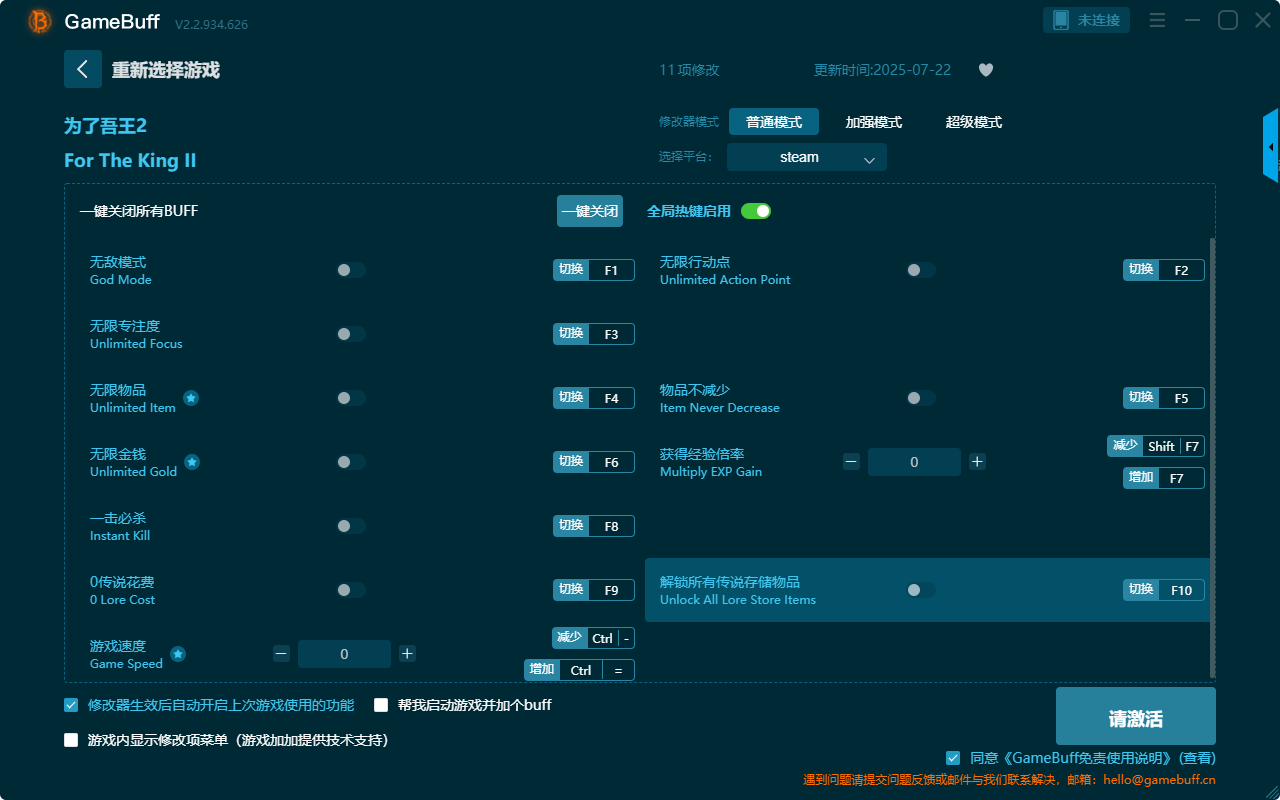Click the V2.2.934.626 version text
1280x800 pixels.
tap(211, 24)
